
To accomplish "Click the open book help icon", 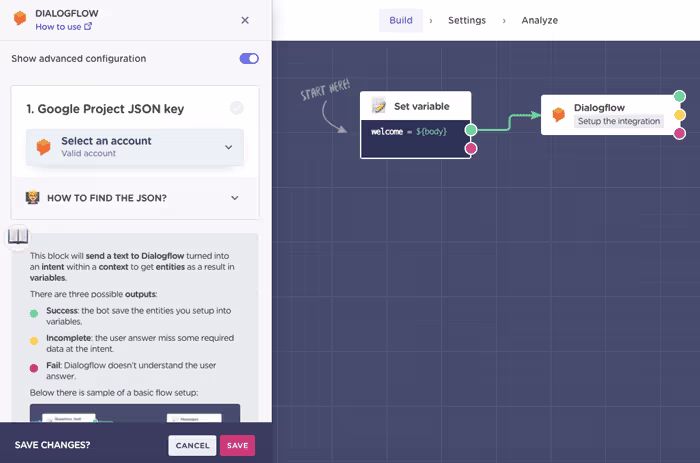I will (x=18, y=235).
